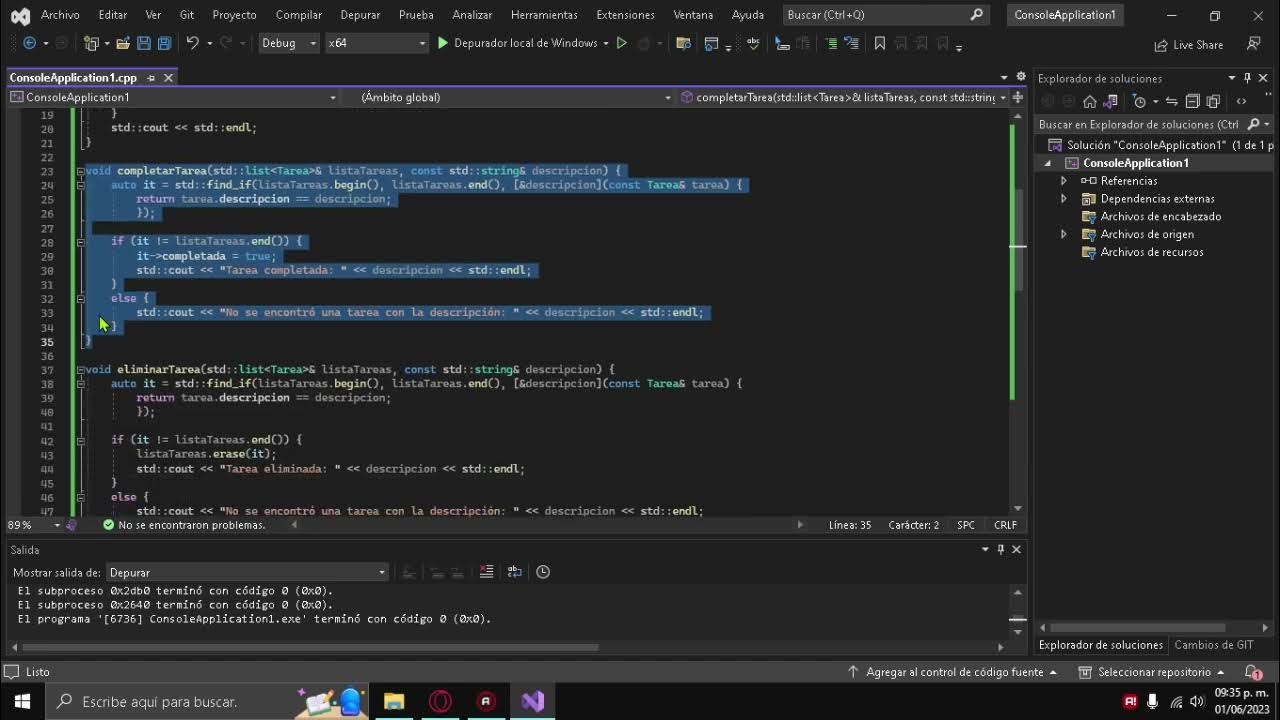Image resolution: width=1280 pixels, height=720 pixels.
Task: Click the Save All double-disk icon
Action: pyautogui.click(x=164, y=43)
